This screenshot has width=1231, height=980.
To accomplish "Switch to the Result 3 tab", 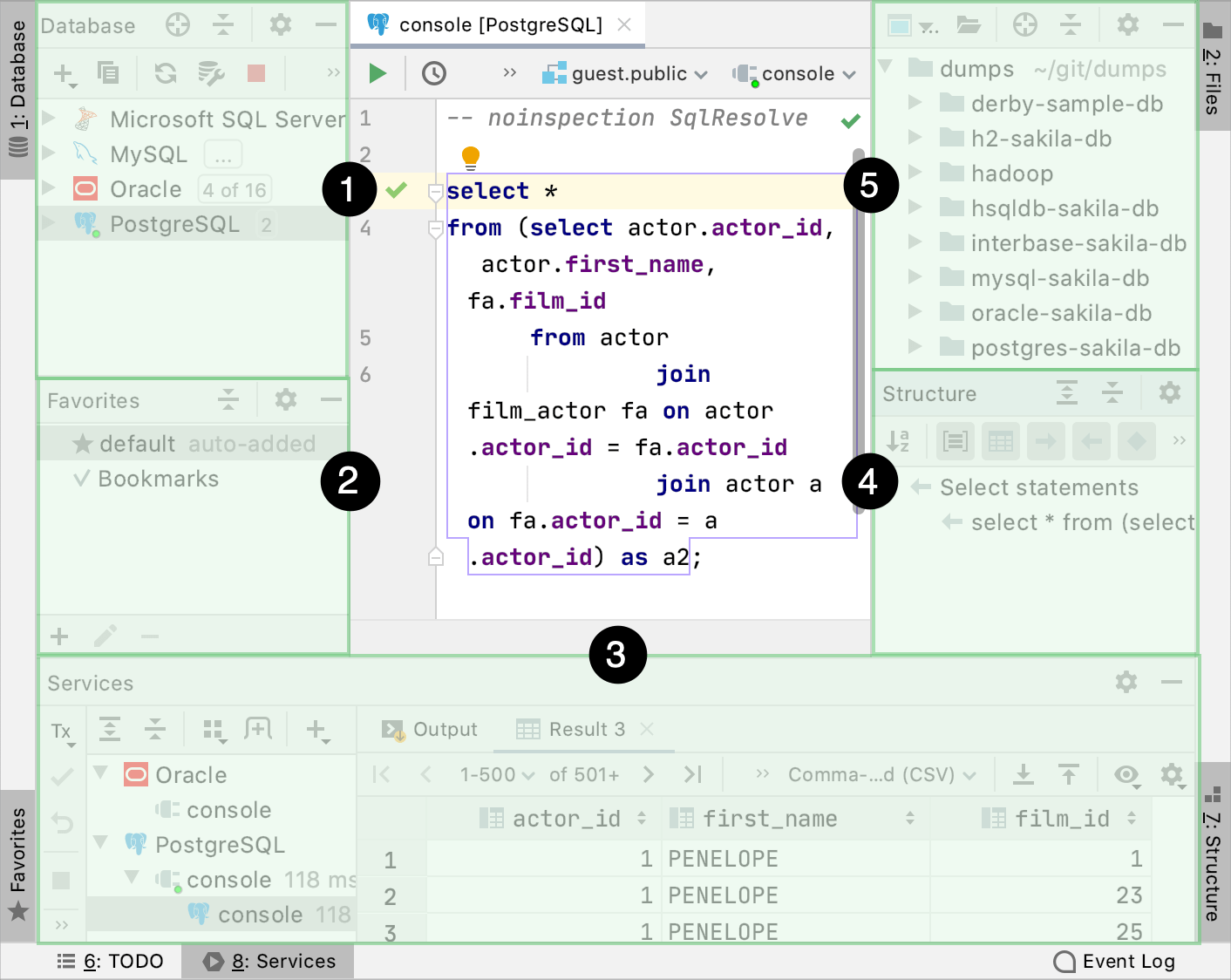I will (x=586, y=730).
